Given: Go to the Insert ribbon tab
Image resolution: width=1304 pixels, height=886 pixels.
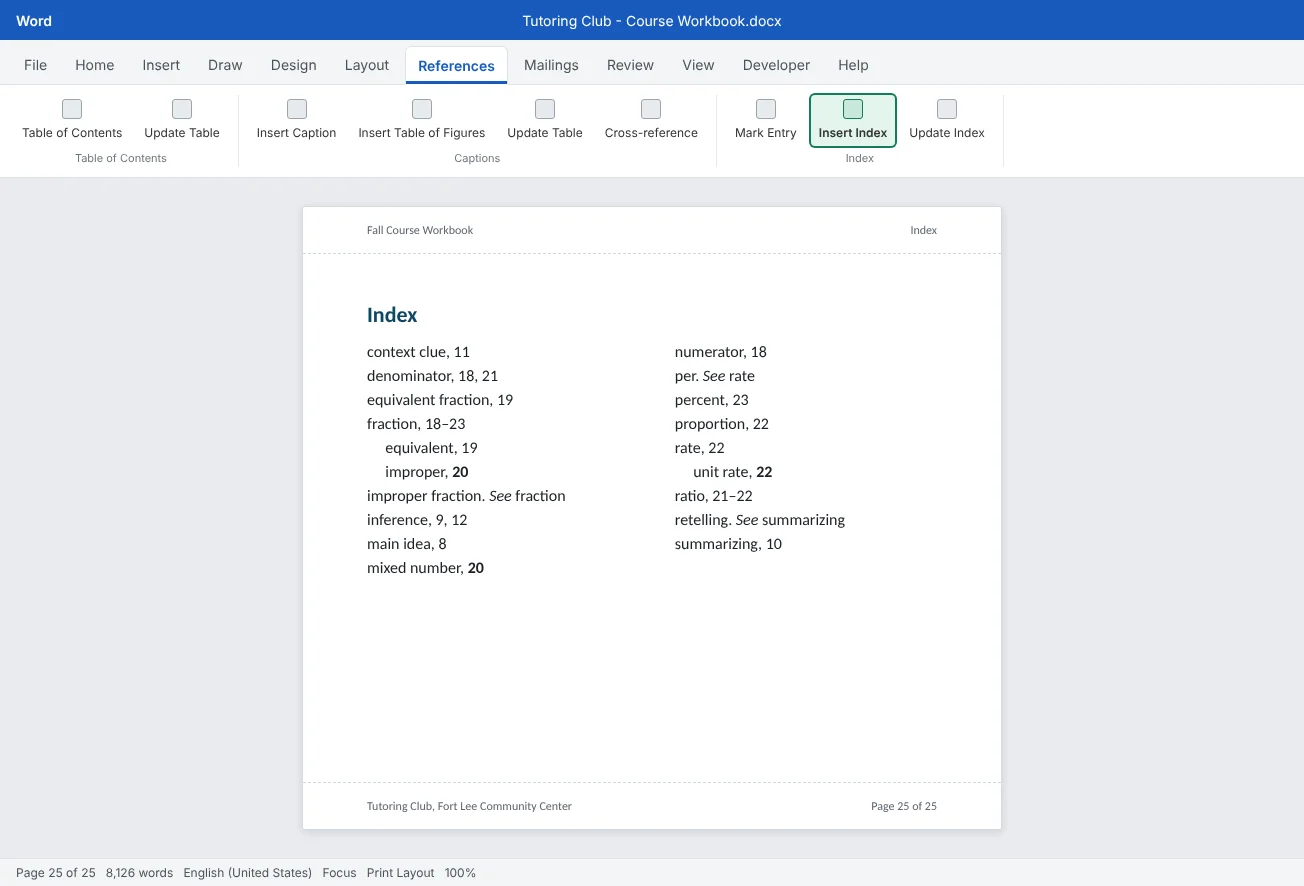Looking at the screenshot, I should tap(161, 65).
